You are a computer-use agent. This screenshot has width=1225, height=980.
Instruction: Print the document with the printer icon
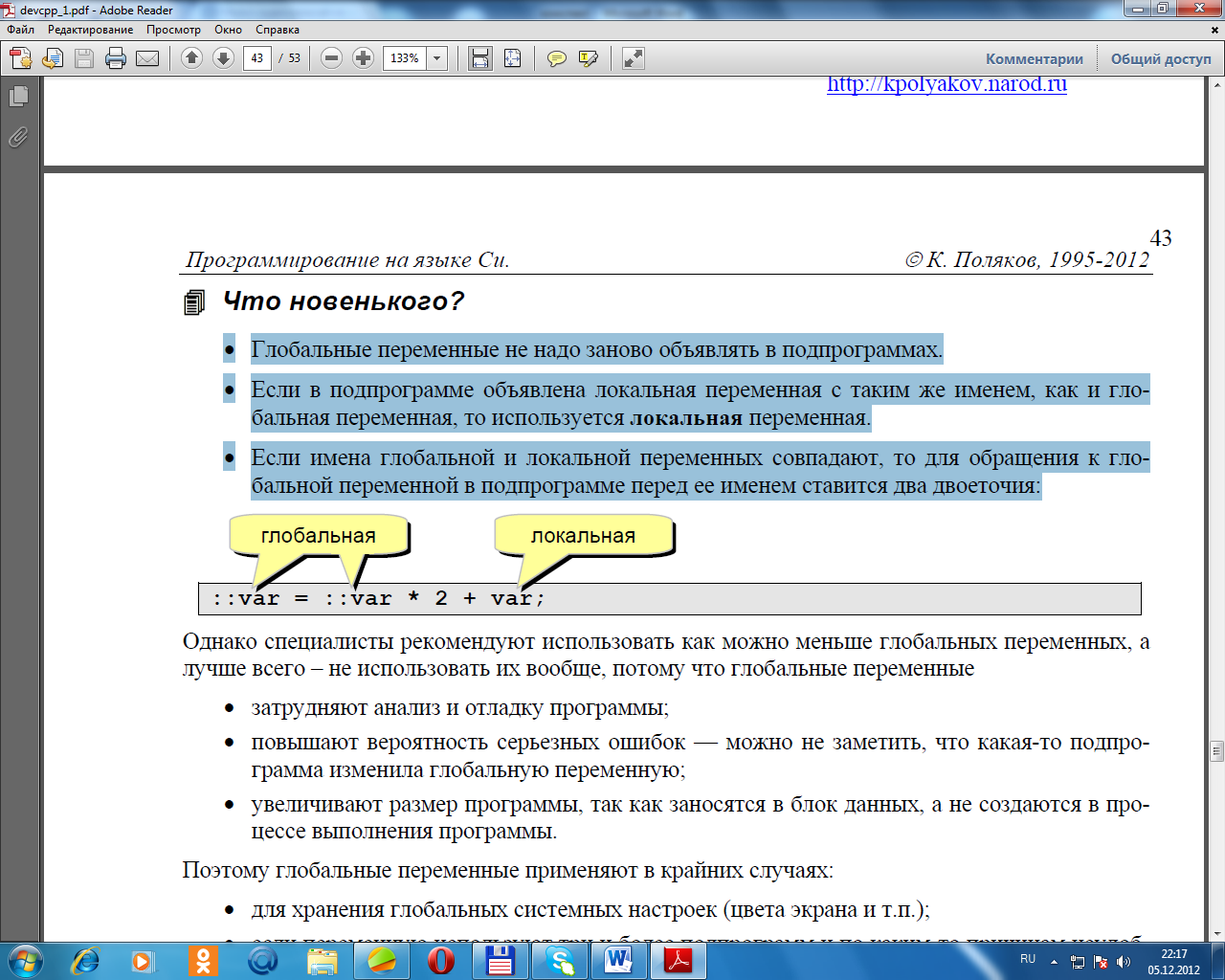(116, 58)
